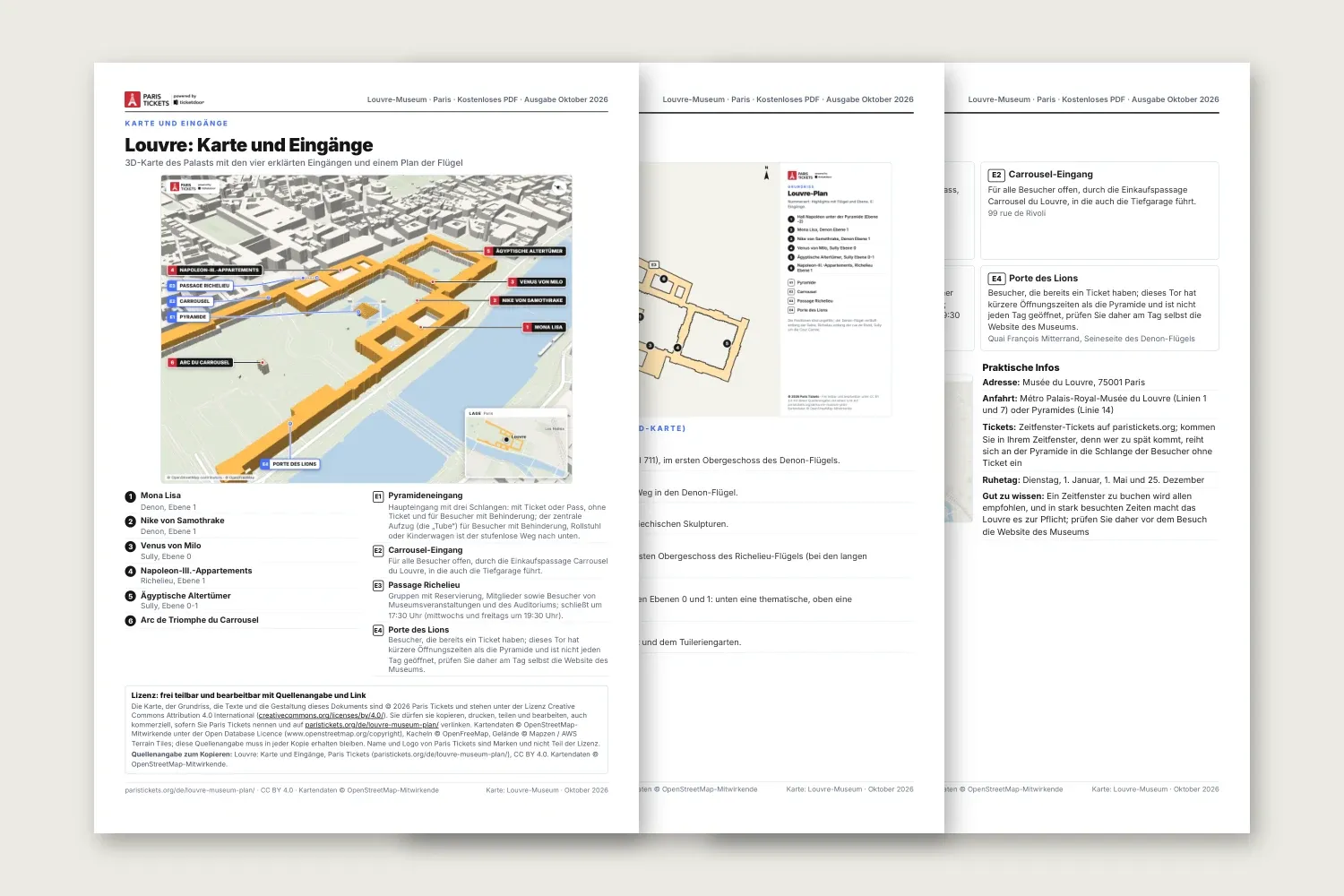Screen dimensions: 1344x896
Task: Click the "Adresse:" line on the right page
Action: [x=1064, y=383]
